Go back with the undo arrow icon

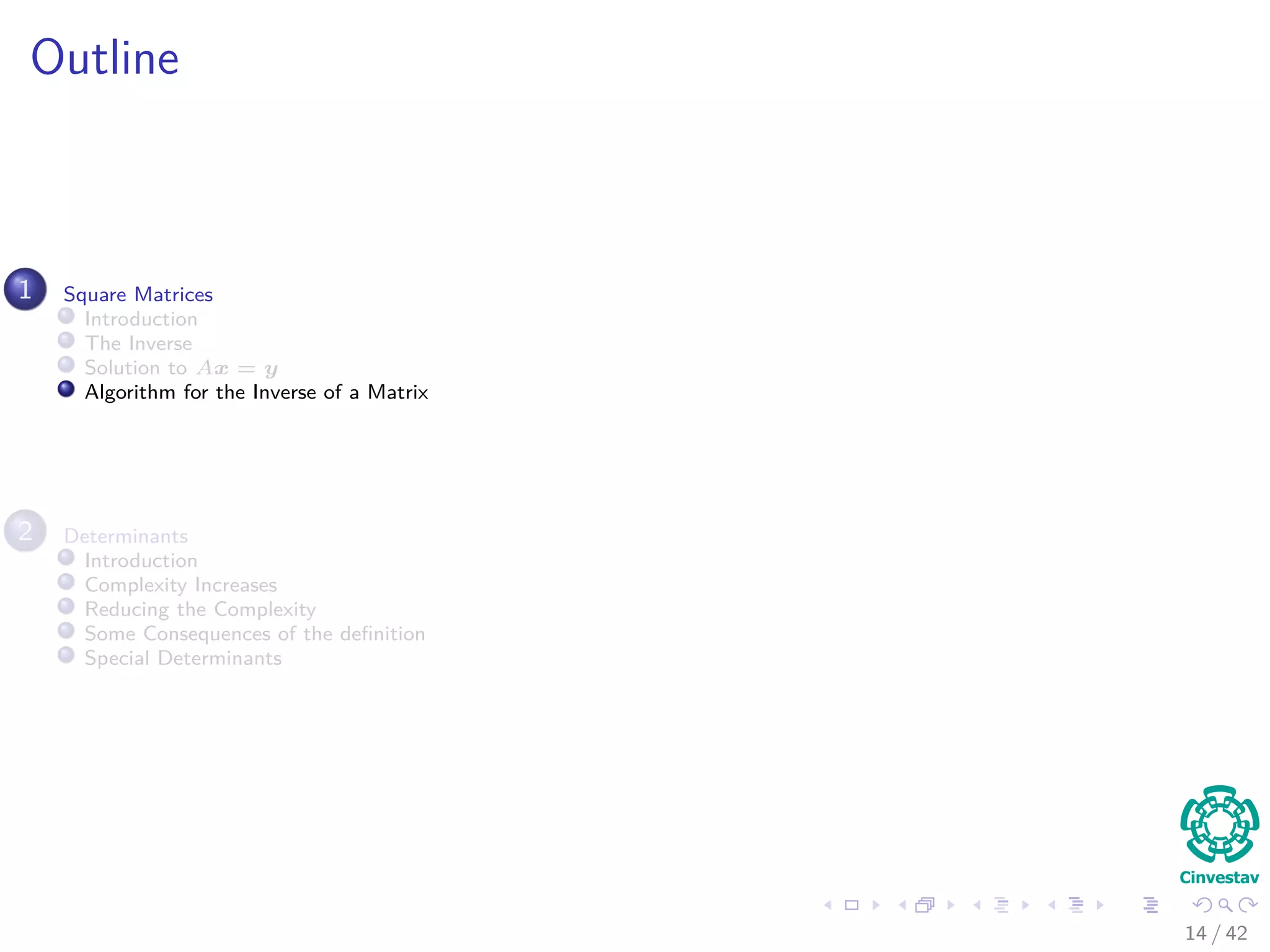pyautogui.click(x=1202, y=905)
